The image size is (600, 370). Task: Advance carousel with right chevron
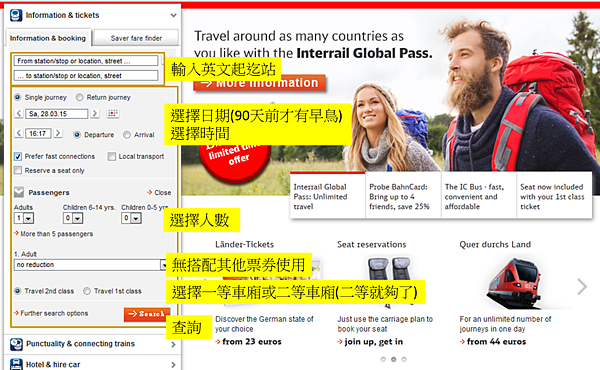tap(582, 286)
